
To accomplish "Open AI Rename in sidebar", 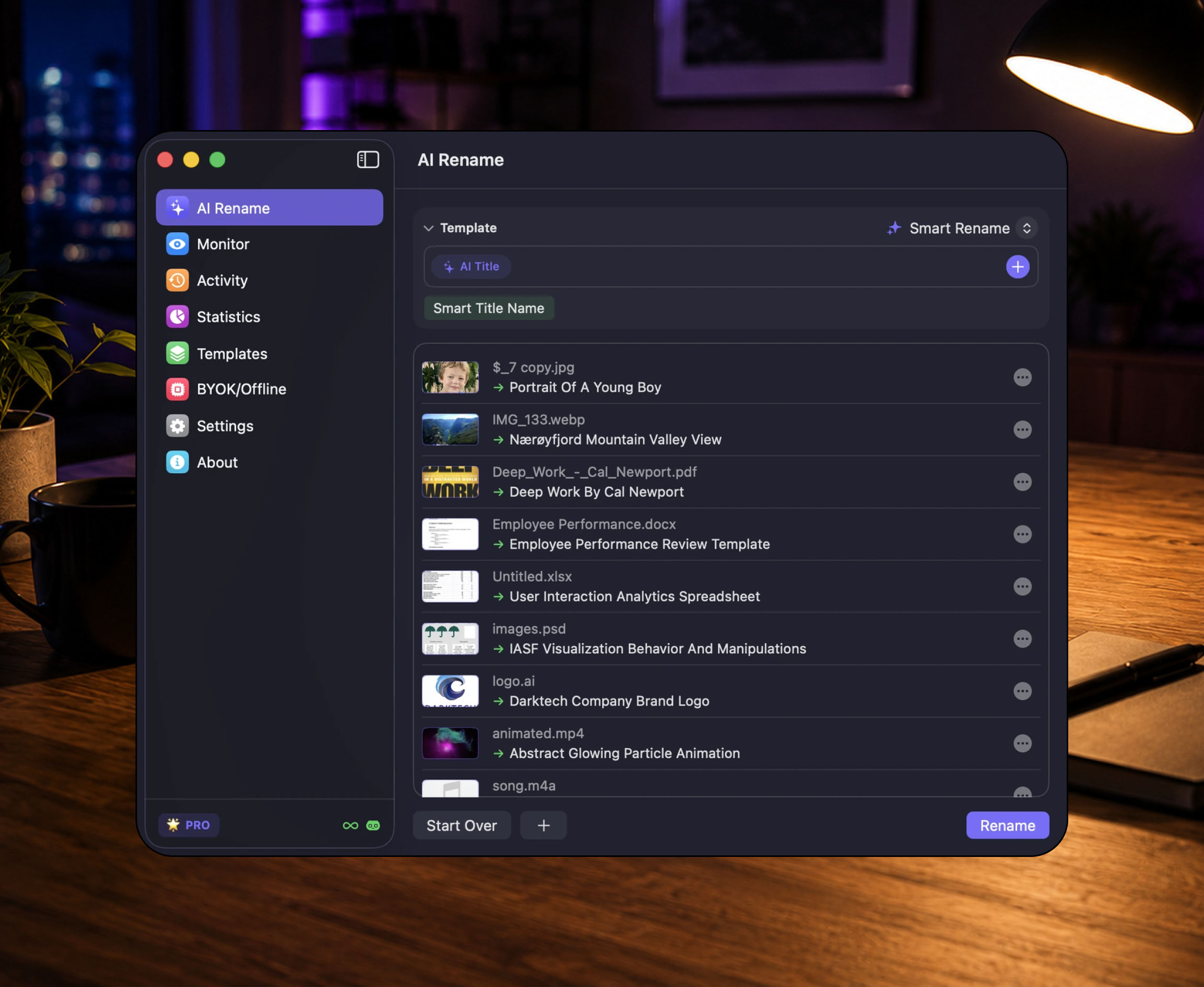I will [269, 207].
